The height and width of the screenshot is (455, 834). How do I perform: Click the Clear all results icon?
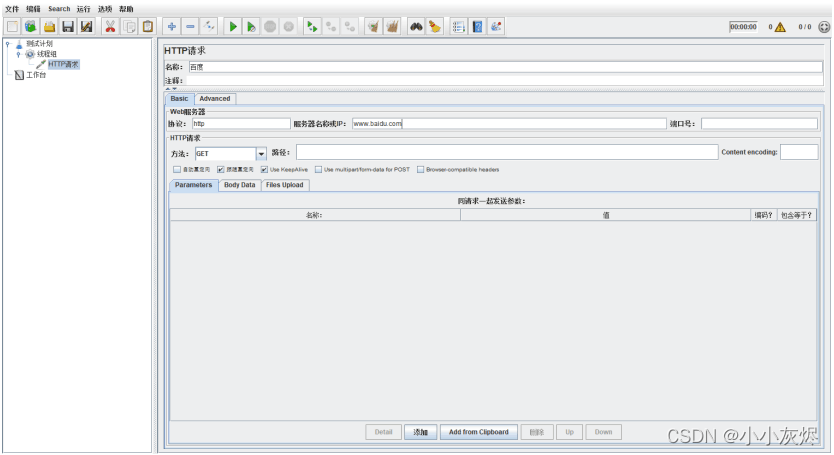tap(392, 26)
